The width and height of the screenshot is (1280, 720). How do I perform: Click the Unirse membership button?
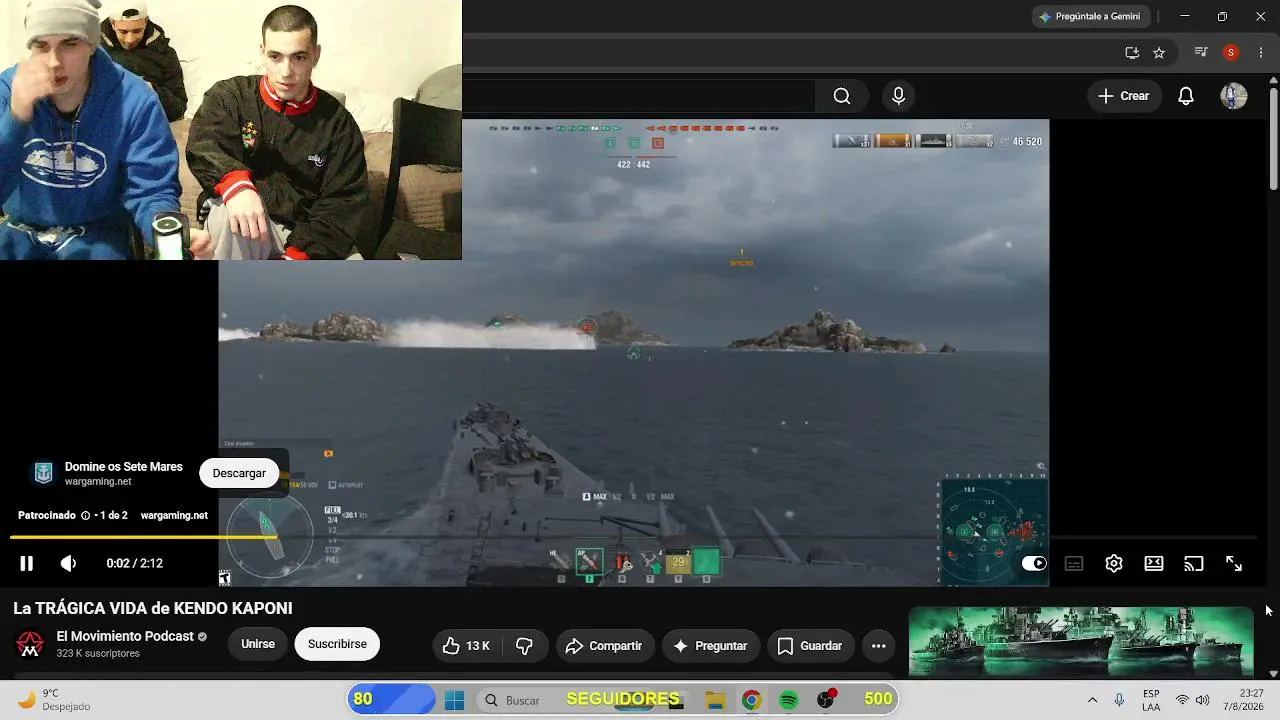click(258, 644)
